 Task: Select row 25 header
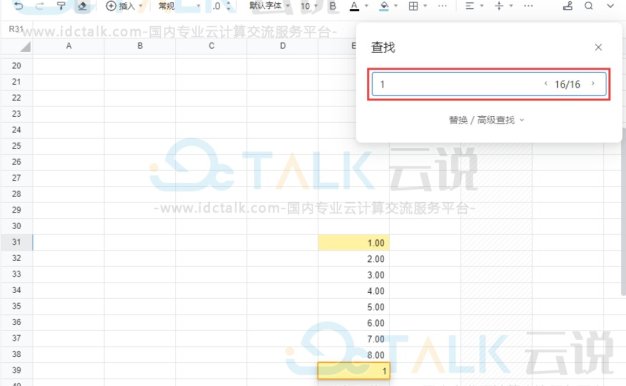click(16, 146)
